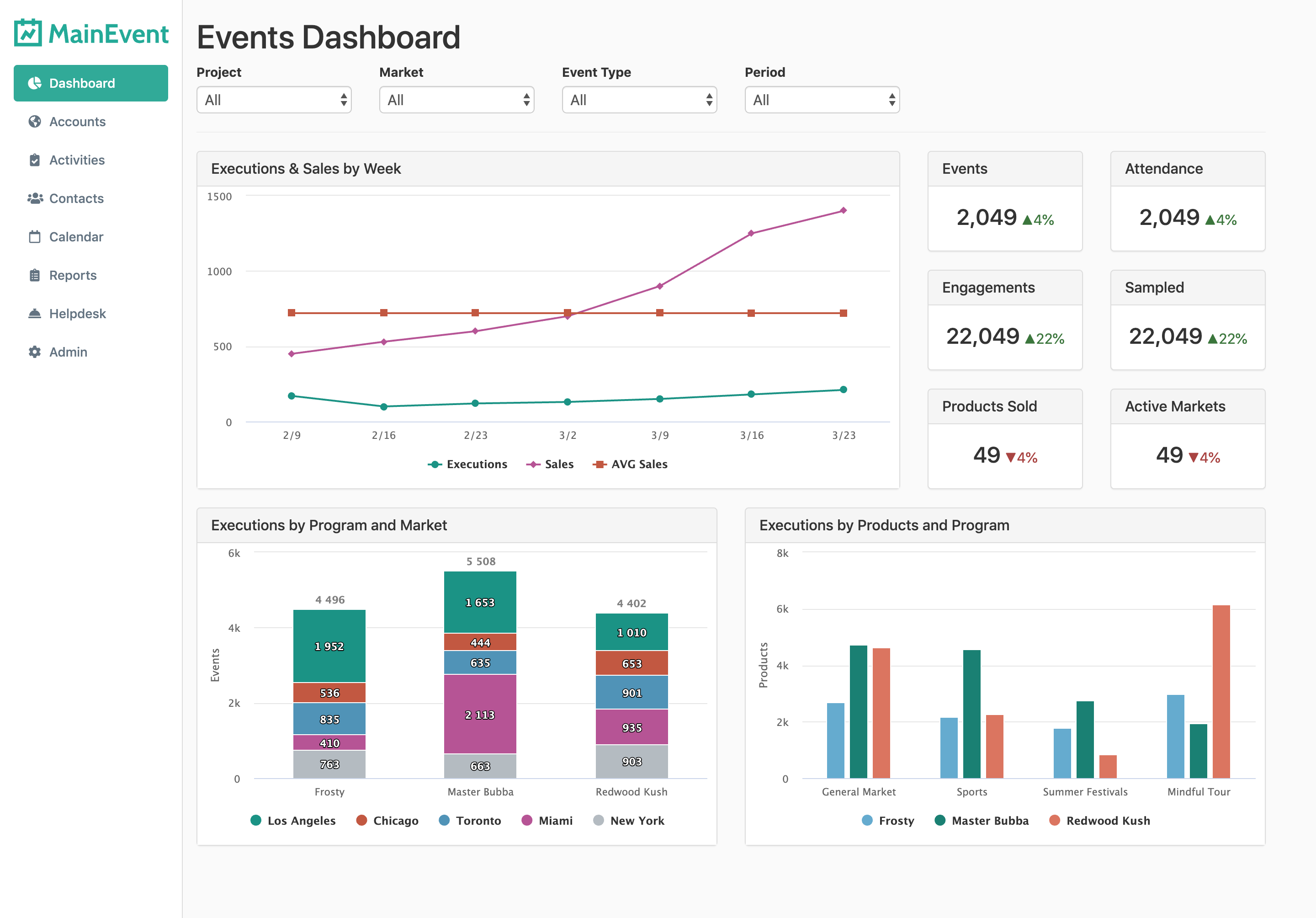
Task: Select the Accounts globe icon
Action: coord(34,121)
